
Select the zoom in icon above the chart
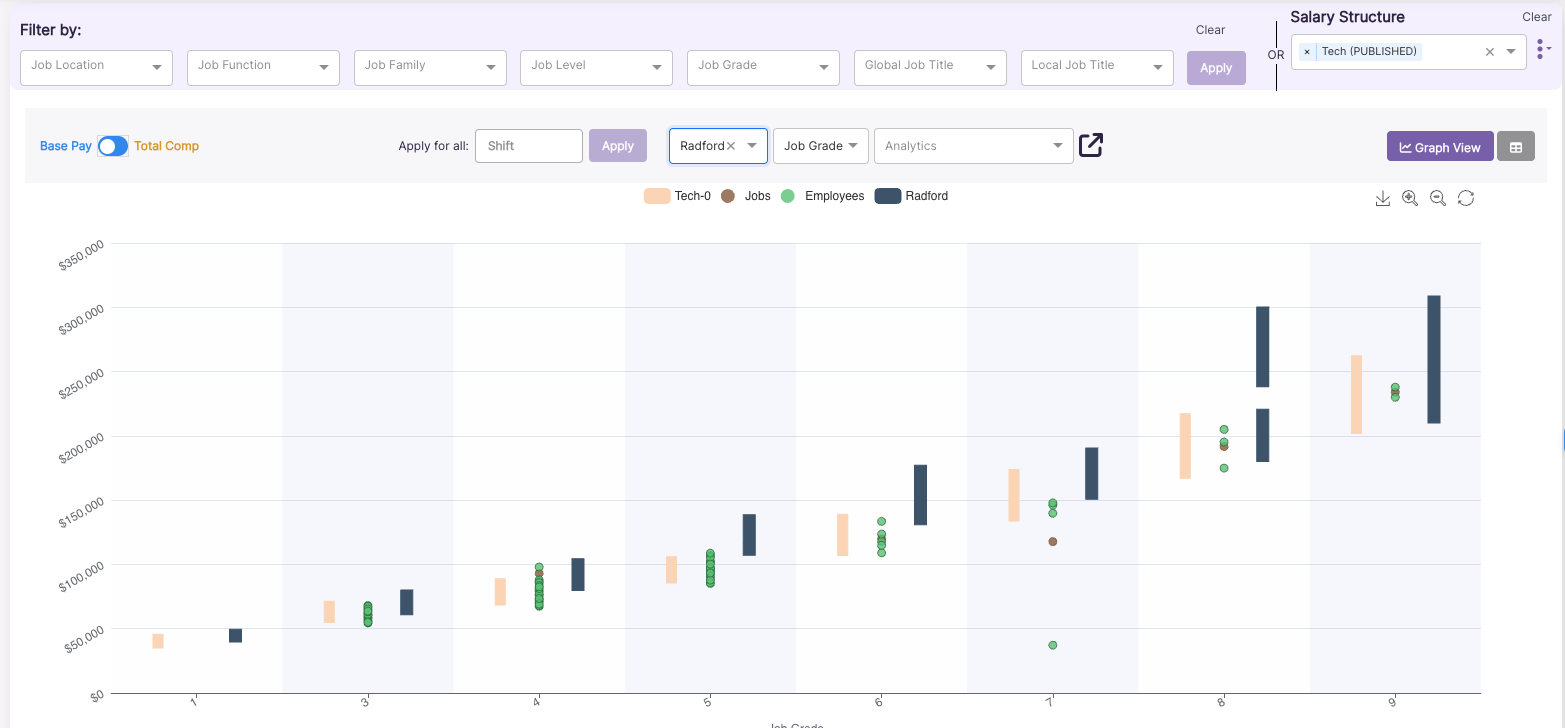(1410, 198)
